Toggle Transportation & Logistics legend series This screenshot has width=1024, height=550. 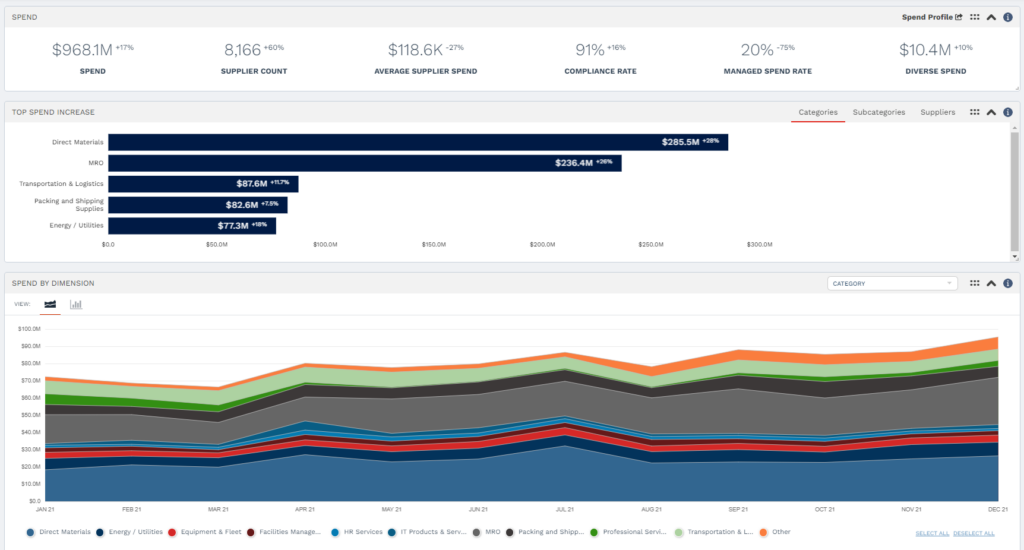point(714,532)
